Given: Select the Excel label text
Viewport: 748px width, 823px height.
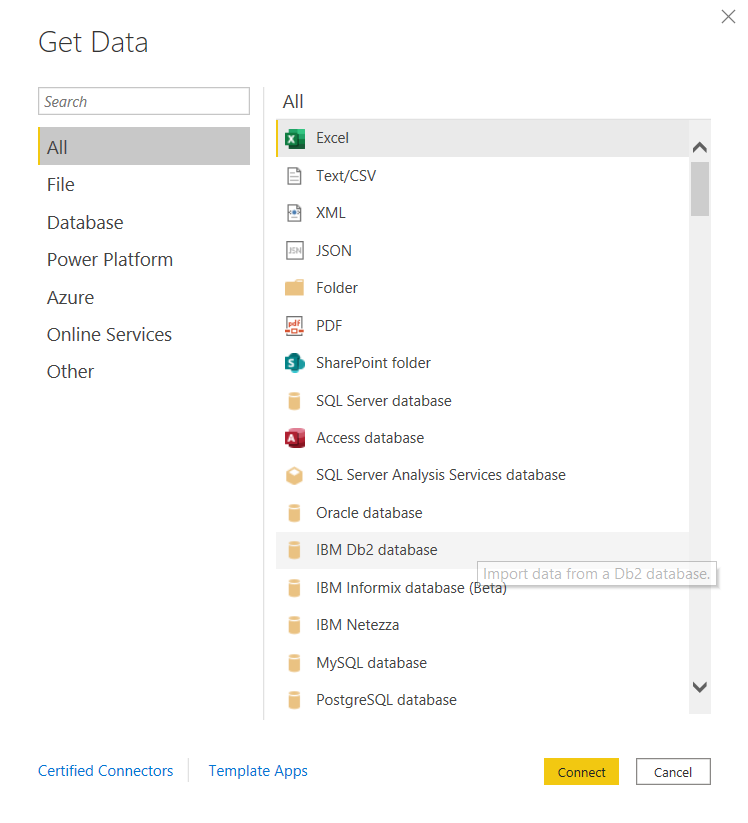Looking at the screenshot, I should point(332,138).
